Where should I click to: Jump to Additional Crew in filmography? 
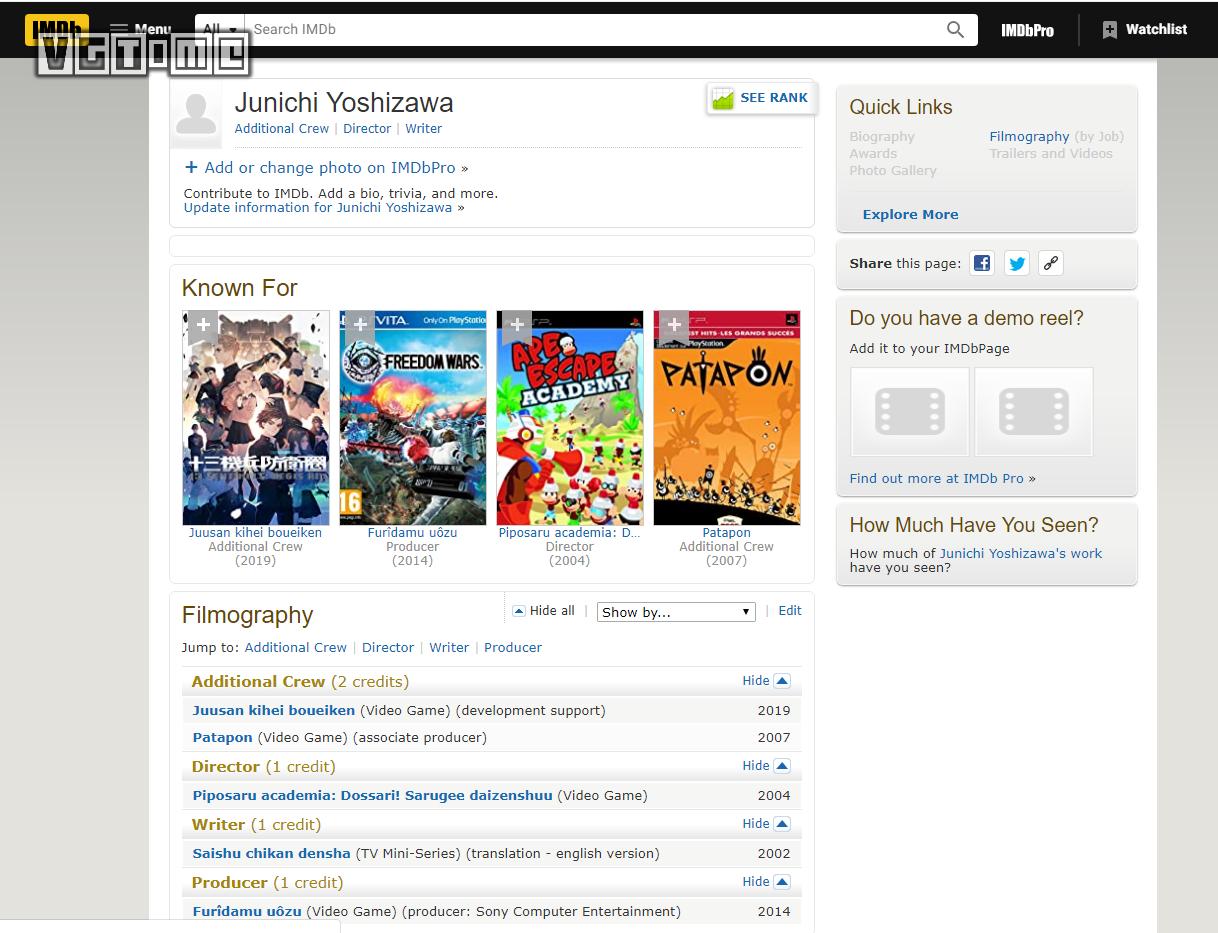(295, 648)
